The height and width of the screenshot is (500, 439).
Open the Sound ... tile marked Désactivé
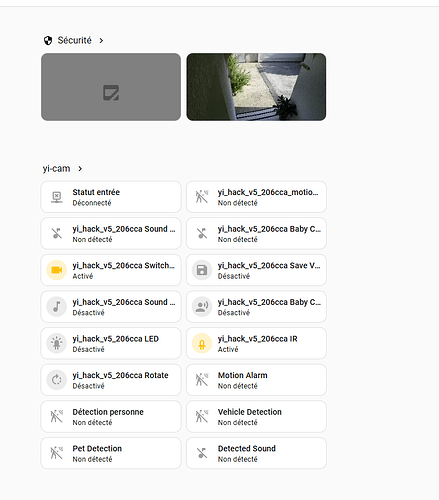pyautogui.click(x=124, y=302)
